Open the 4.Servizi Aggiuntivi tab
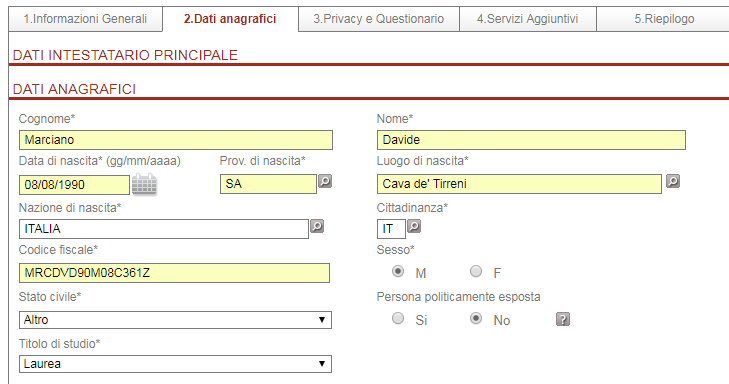Screen dimensions: 729x384 (x=528, y=19)
